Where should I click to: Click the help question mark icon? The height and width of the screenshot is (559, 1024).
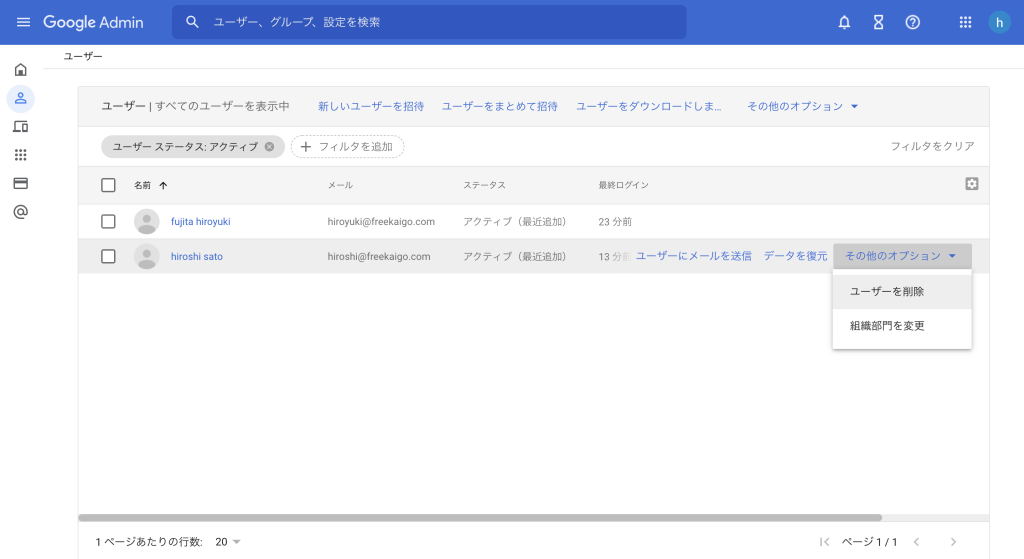point(912,22)
